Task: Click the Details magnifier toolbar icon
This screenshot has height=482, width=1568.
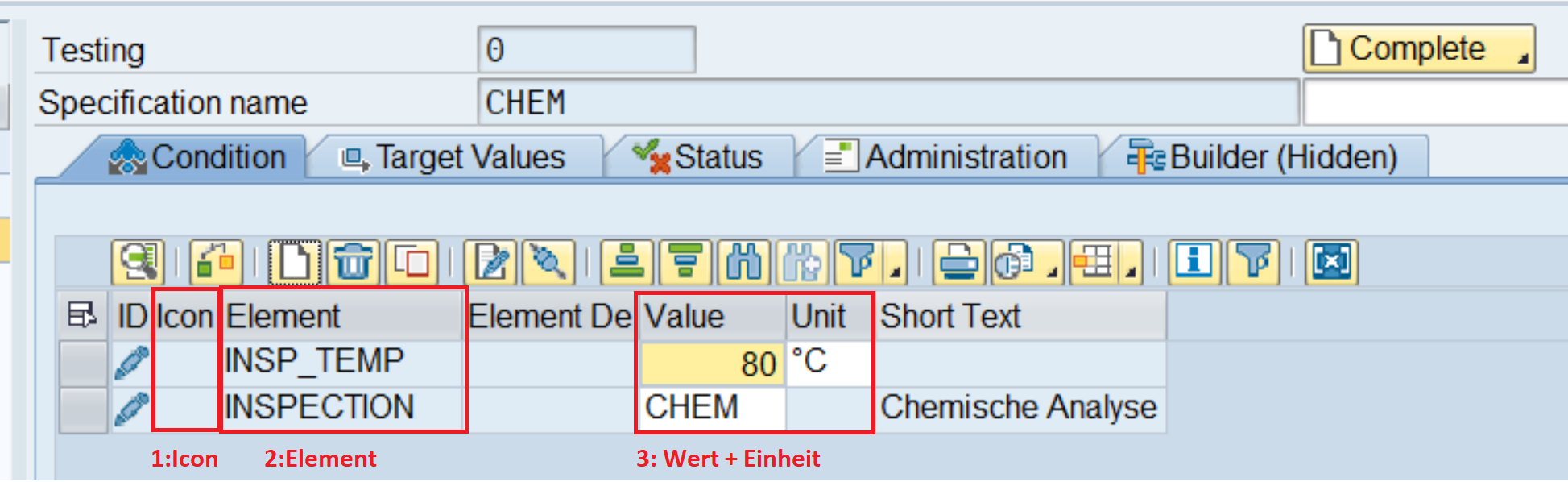Action: tap(138, 263)
